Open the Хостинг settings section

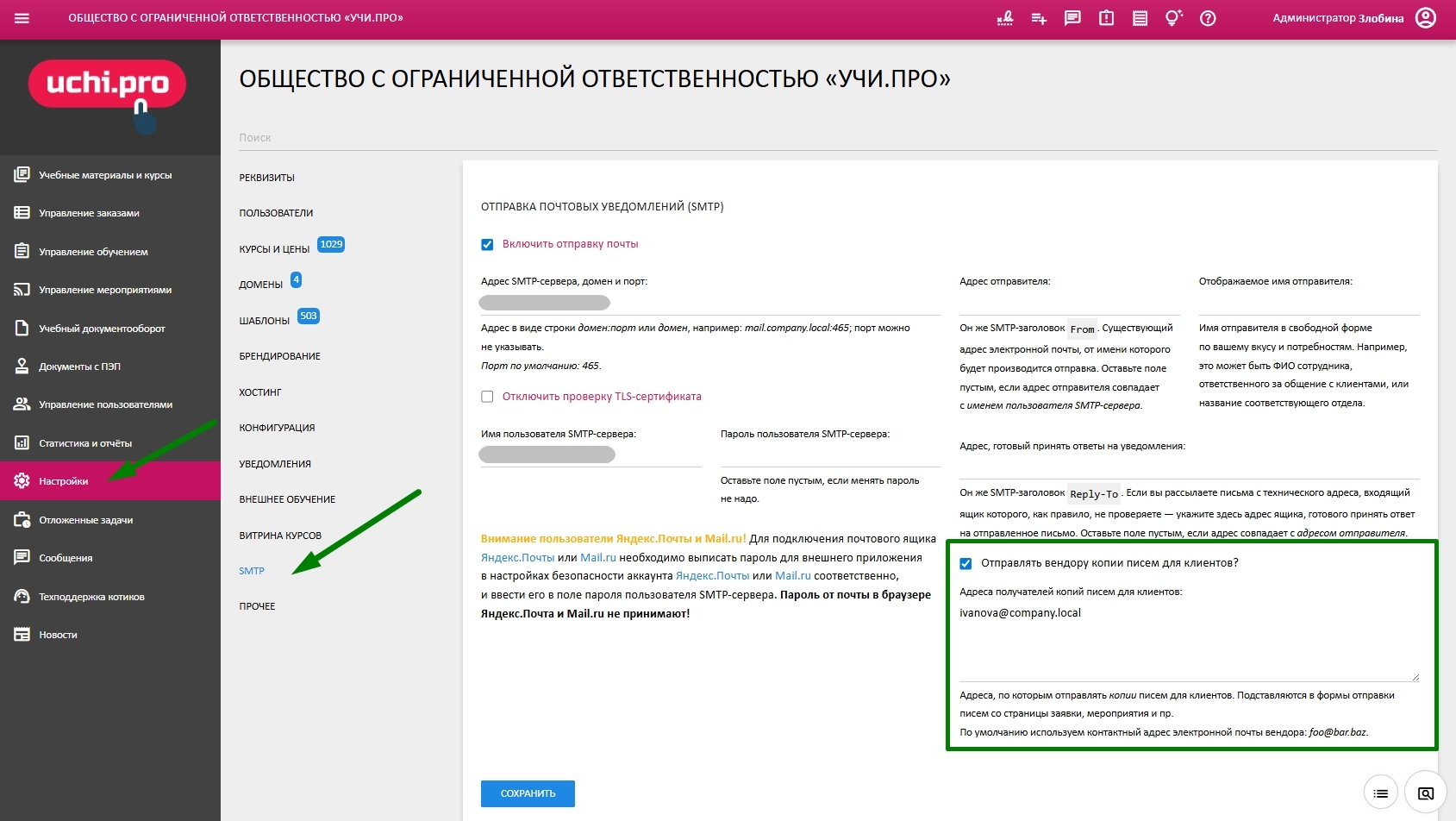tap(260, 392)
